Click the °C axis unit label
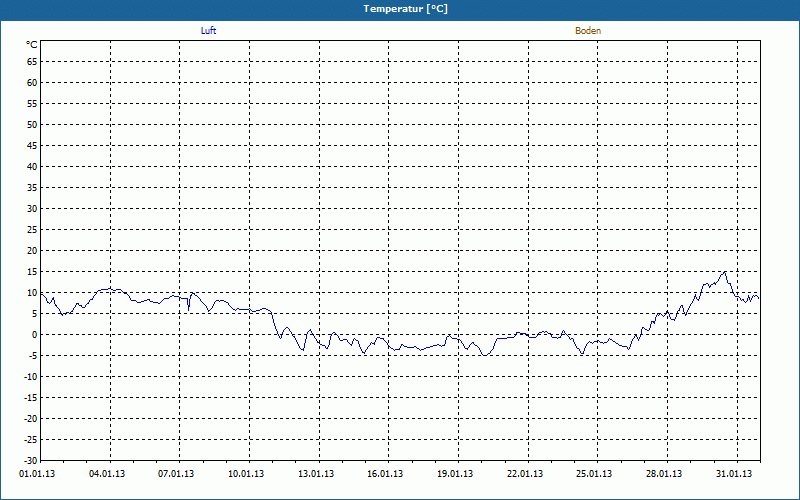This screenshot has width=800, height=500. click(32, 45)
